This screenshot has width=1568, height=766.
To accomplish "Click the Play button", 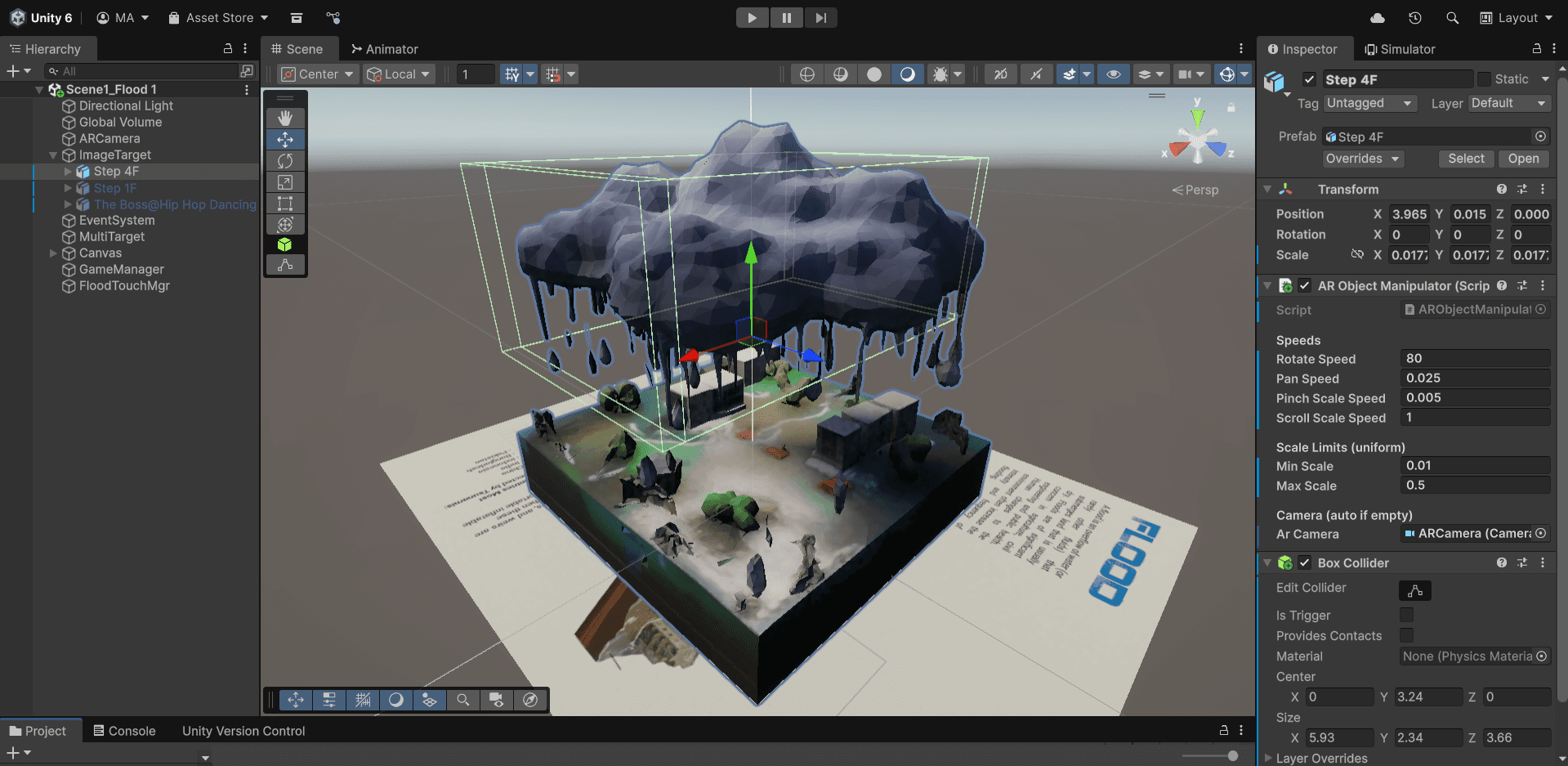I will click(752, 18).
